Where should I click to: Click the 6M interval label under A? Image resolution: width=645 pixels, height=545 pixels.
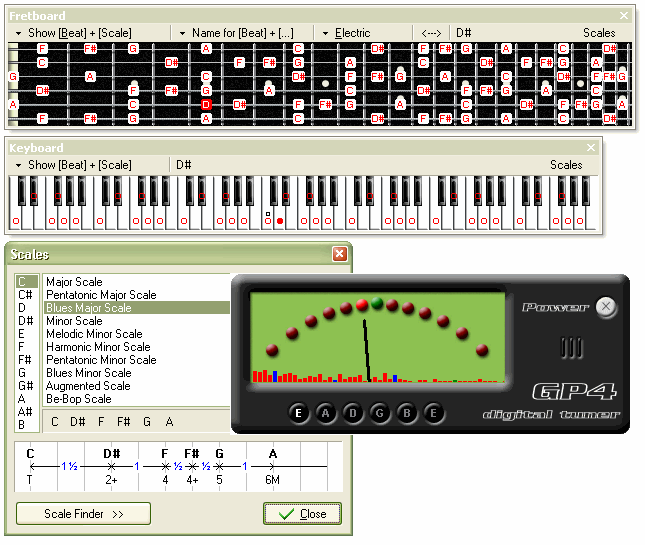(272, 480)
